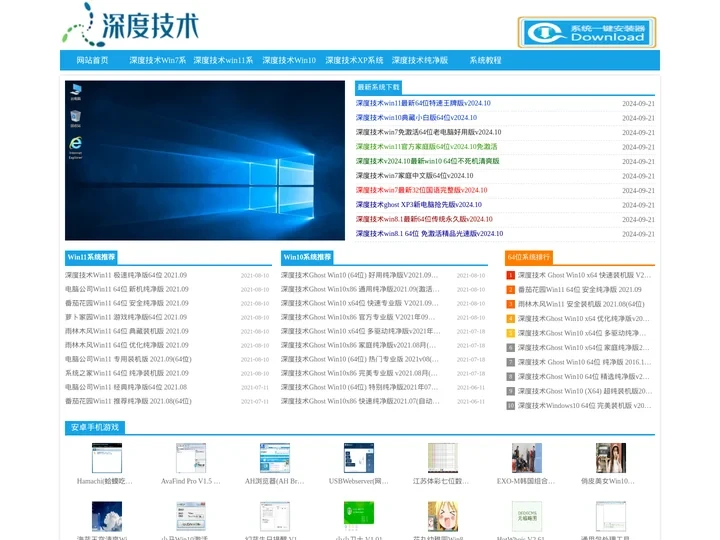Open red 深度技术win8.1最新64位传统永久版 link
This screenshot has width=720, height=540.
[424, 219]
